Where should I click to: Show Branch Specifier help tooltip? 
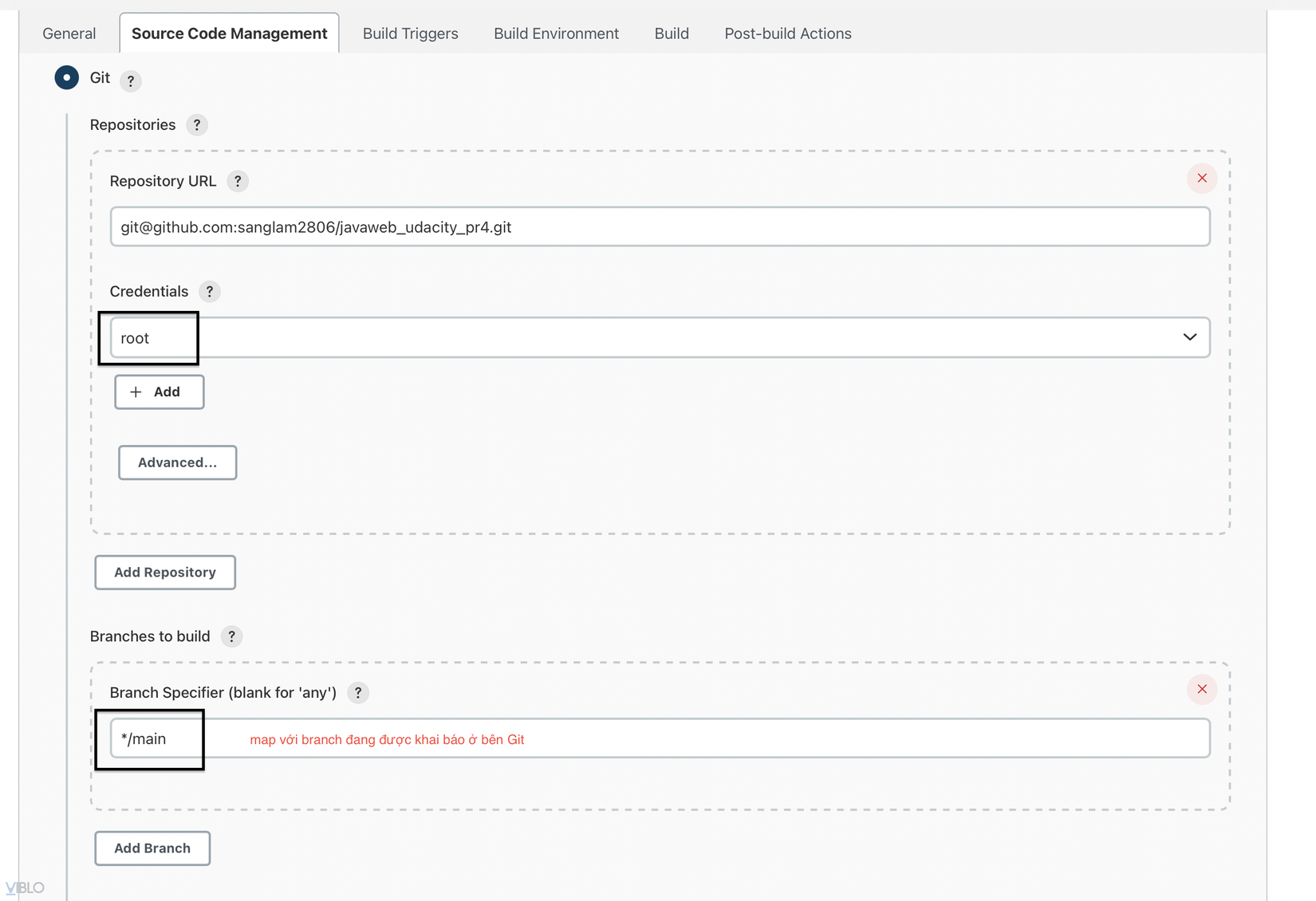coord(358,693)
